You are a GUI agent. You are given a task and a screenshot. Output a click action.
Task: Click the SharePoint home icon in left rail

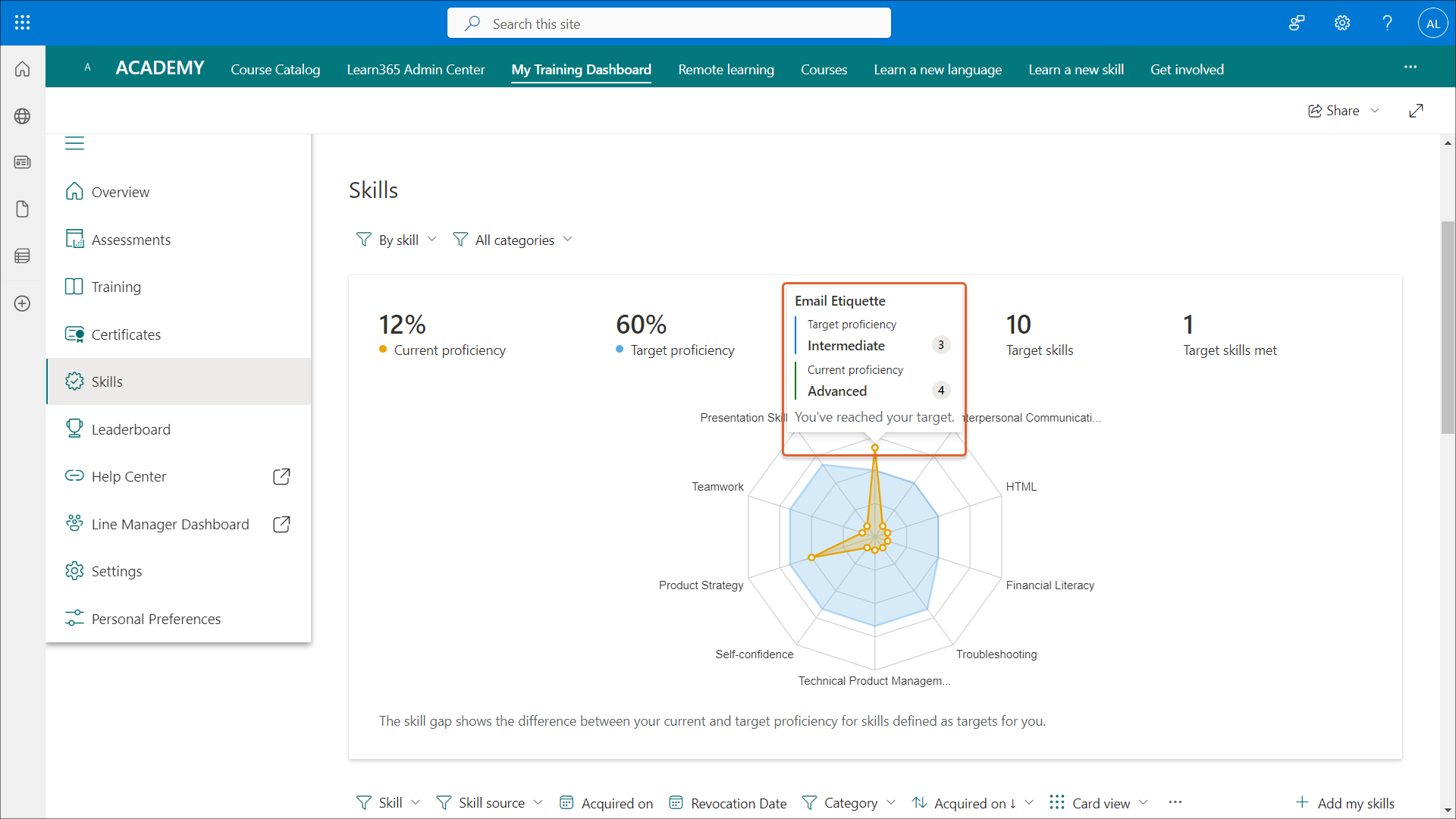pos(23,69)
